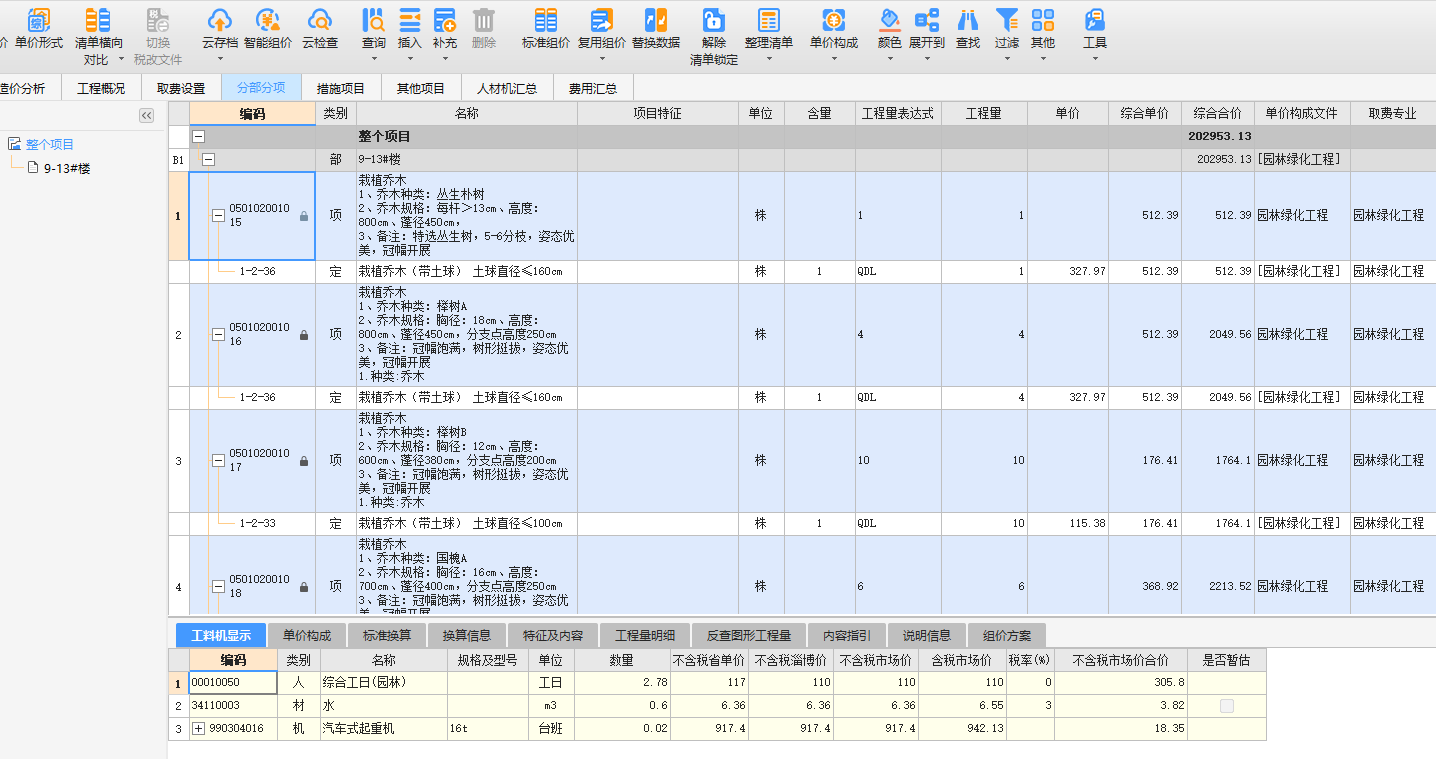Click the 插入 toolbar icon
1436x759 pixels.
(410, 19)
